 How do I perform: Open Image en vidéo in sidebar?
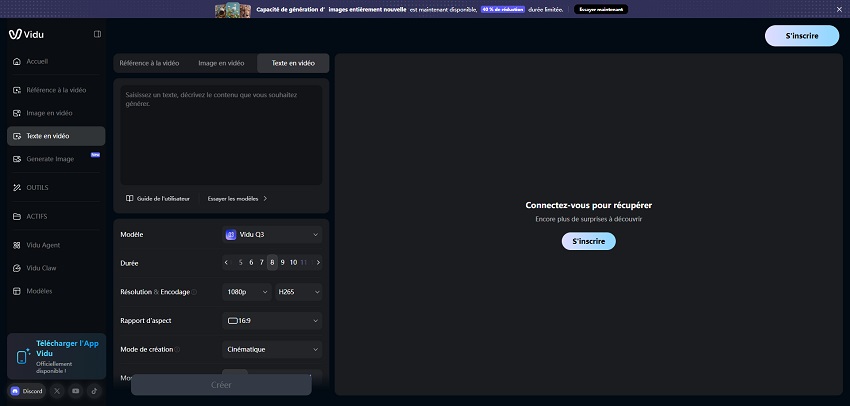coord(56,113)
